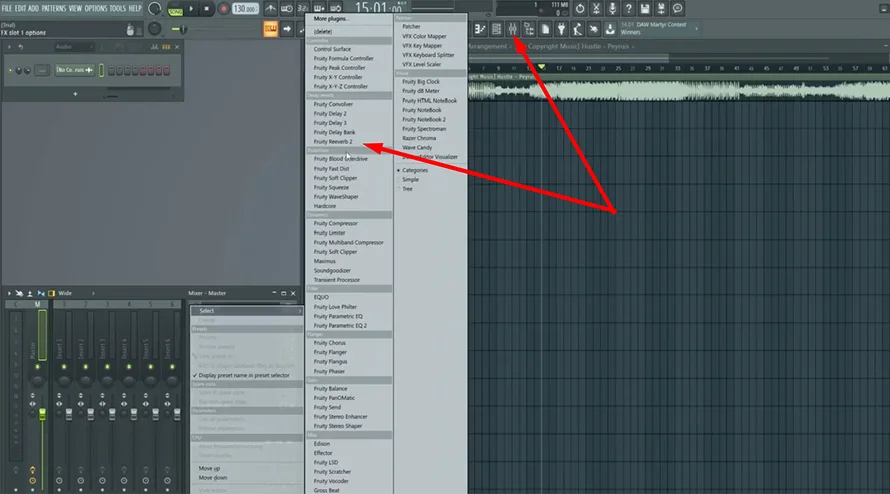890x494 pixels.
Task: Click the question mark help icon
Action: click(628, 9)
